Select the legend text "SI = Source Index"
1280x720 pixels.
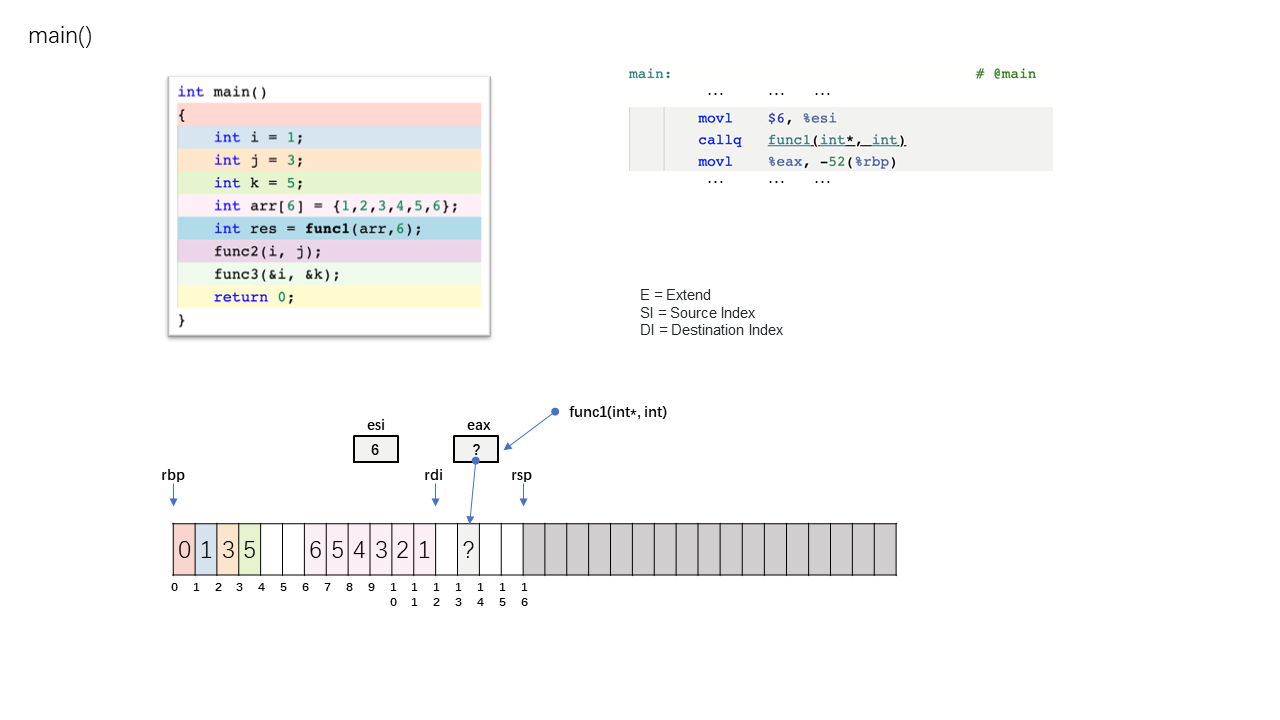pos(697,313)
